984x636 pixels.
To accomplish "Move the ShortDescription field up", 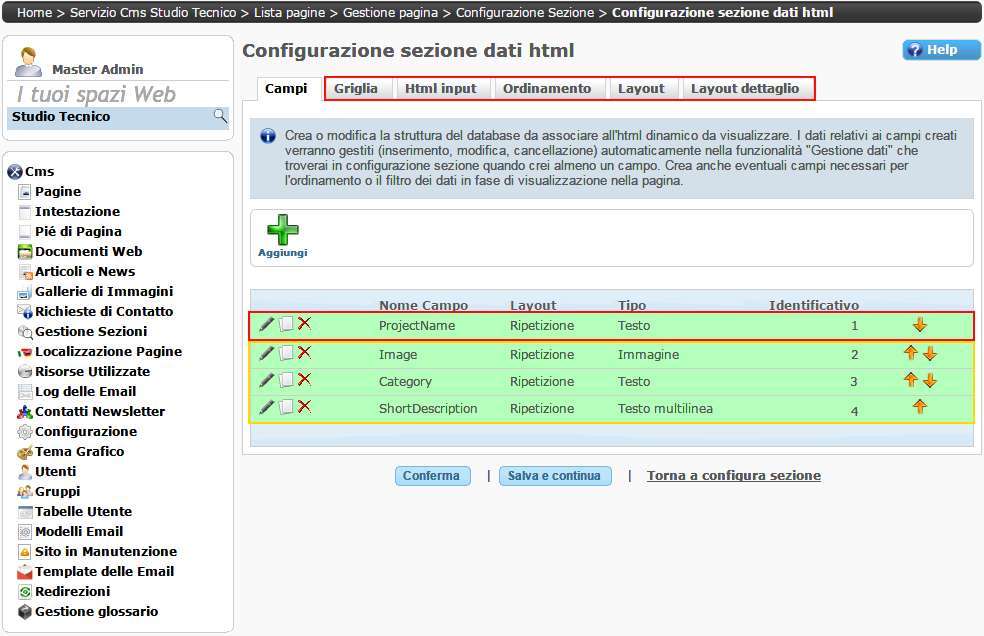I will coord(920,406).
